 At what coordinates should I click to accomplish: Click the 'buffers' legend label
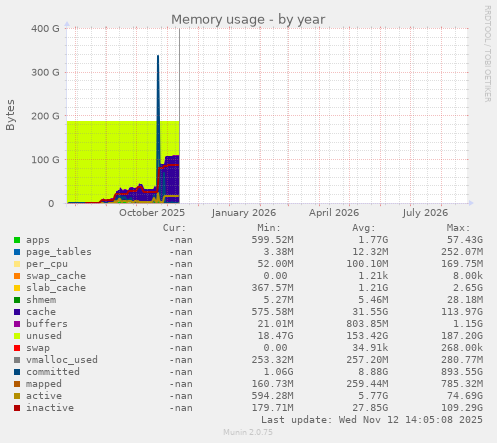47,324
